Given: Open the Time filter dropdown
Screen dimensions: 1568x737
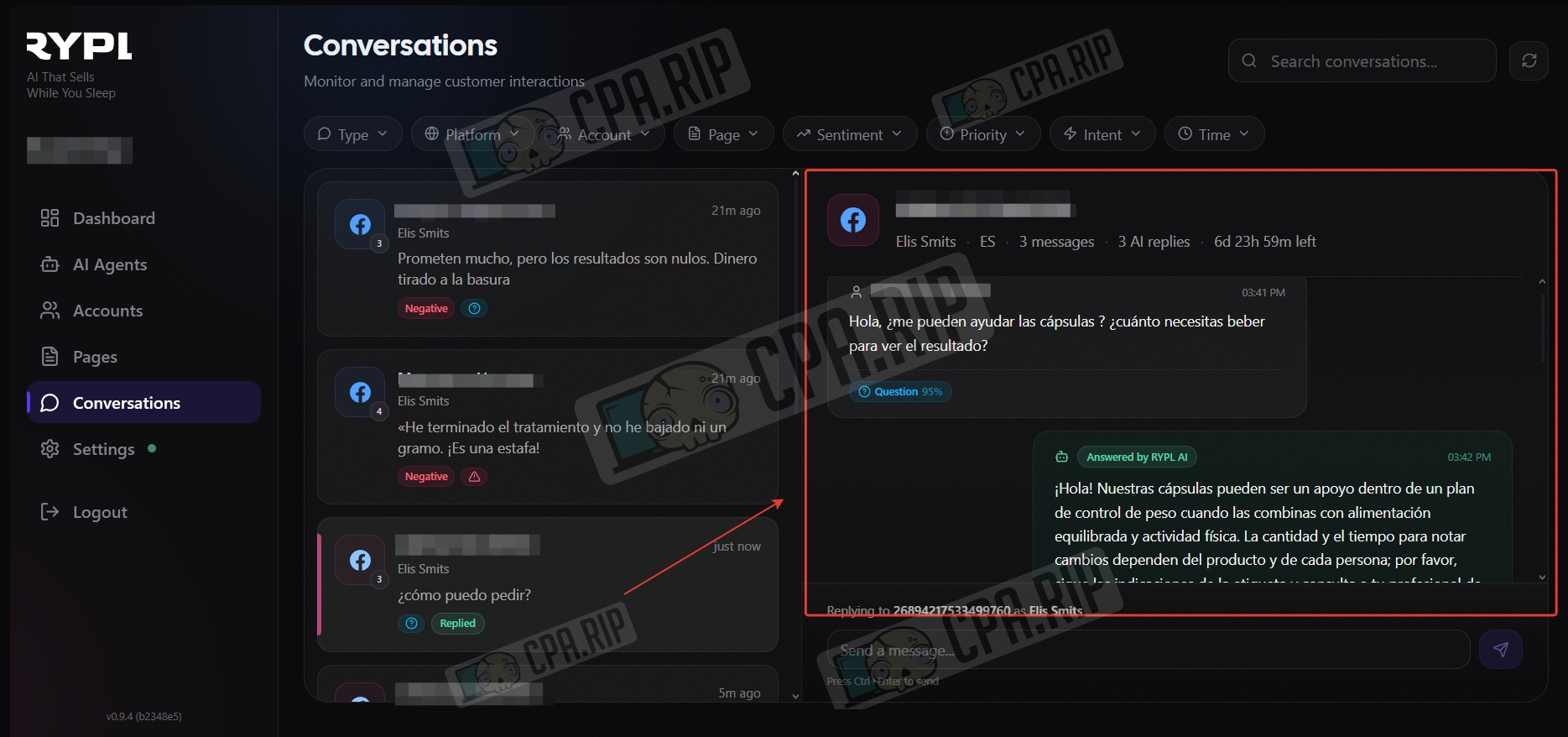Looking at the screenshot, I should click(x=1214, y=134).
